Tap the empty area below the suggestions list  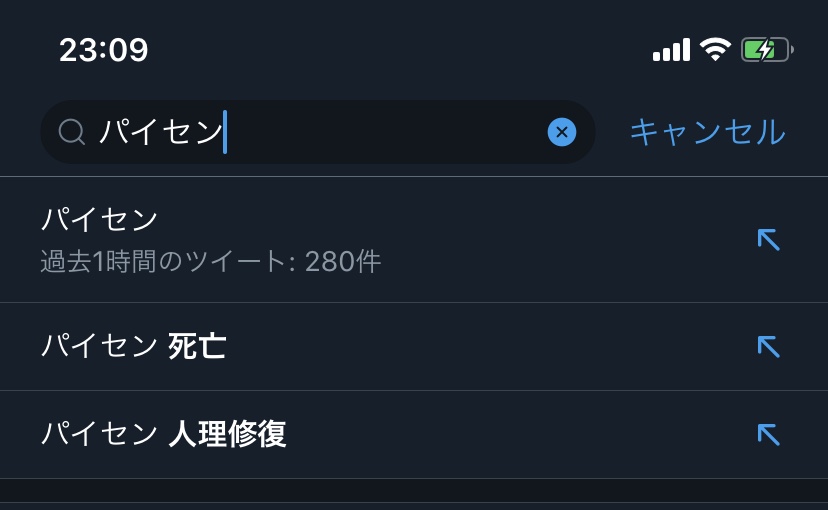[x=414, y=493]
